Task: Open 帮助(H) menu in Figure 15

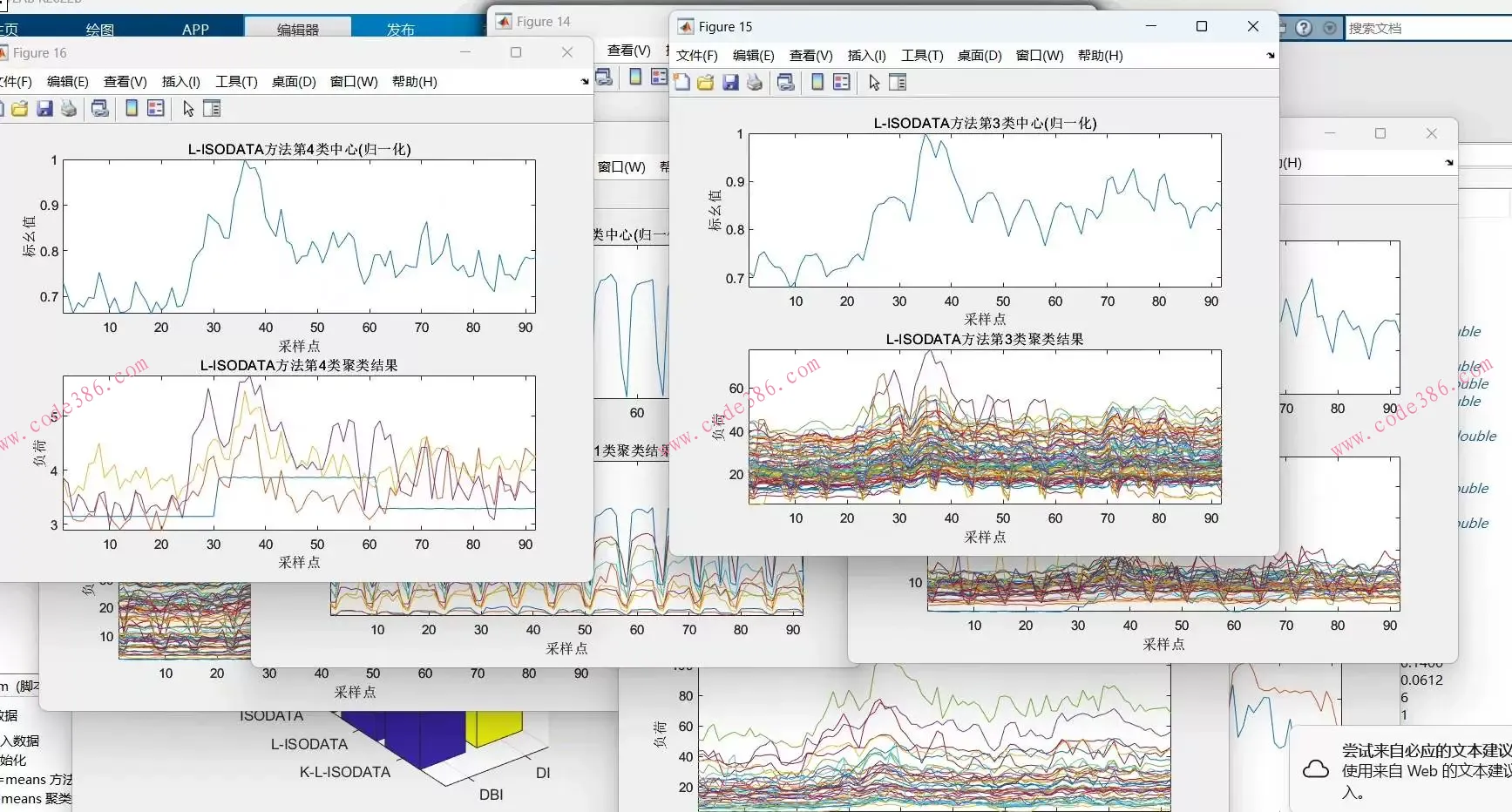Action: (x=1100, y=56)
